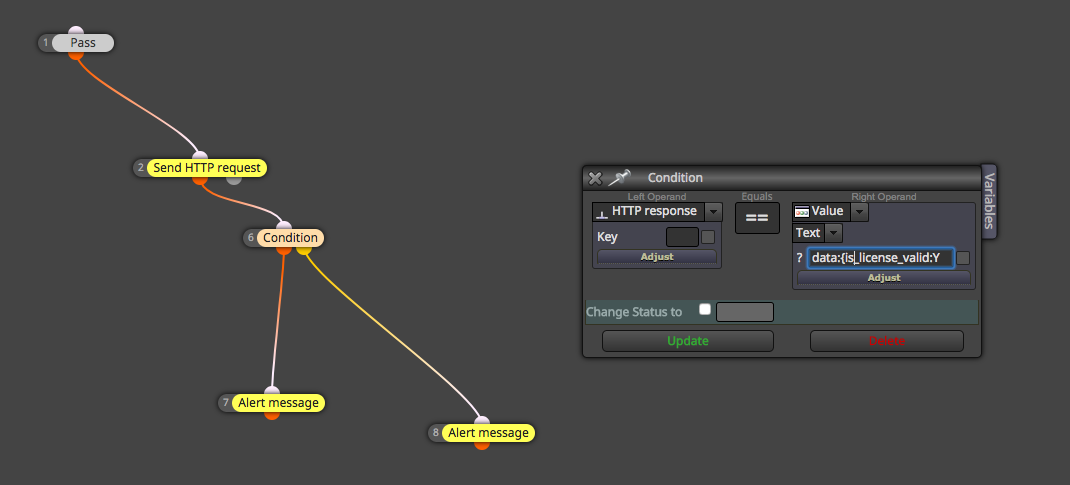This screenshot has width=1070, height=485.
Task: Select the Condition node
Action: 290,237
